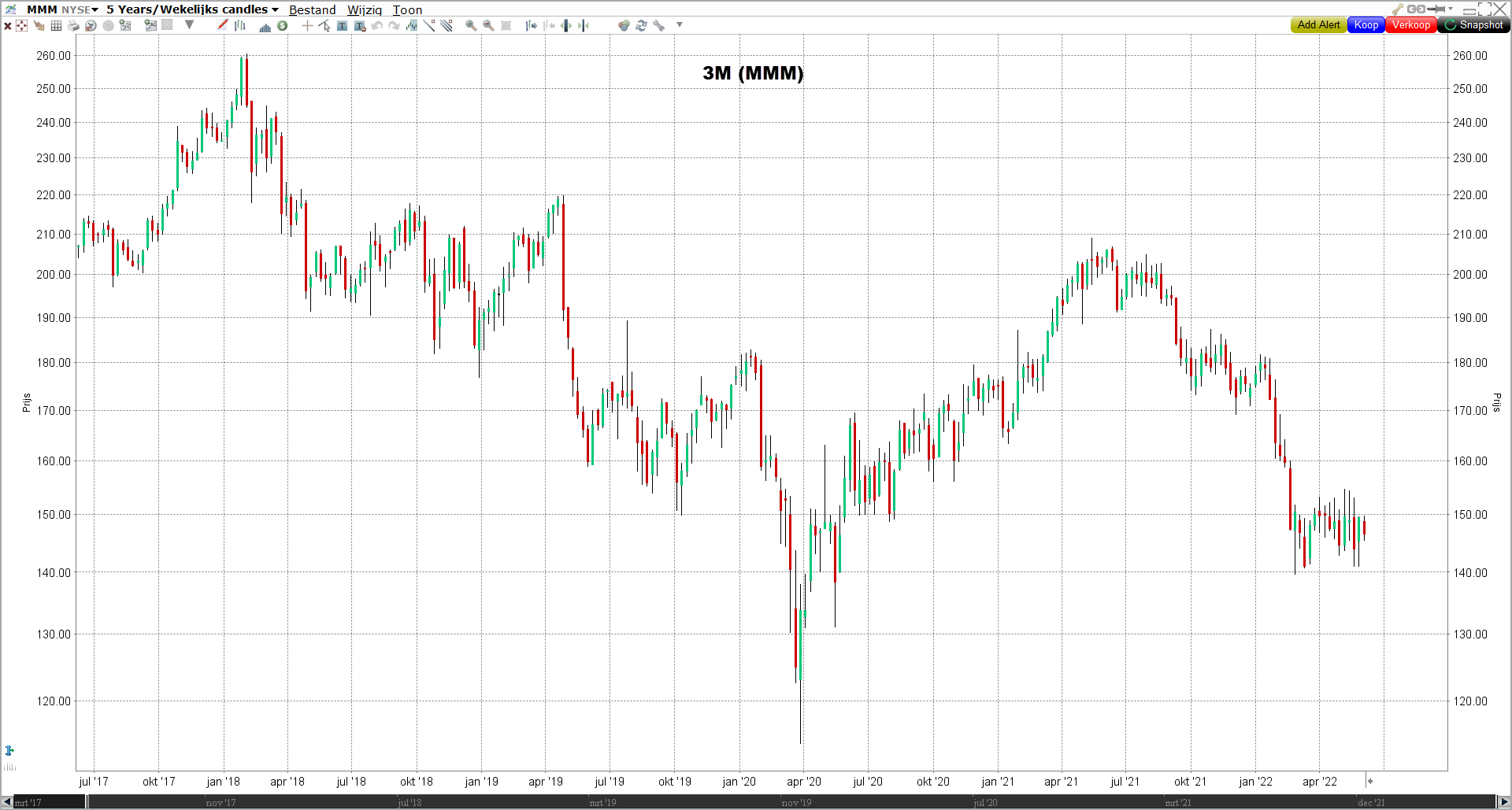Click the 120.00 label on right price axis

pyautogui.click(x=1470, y=701)
